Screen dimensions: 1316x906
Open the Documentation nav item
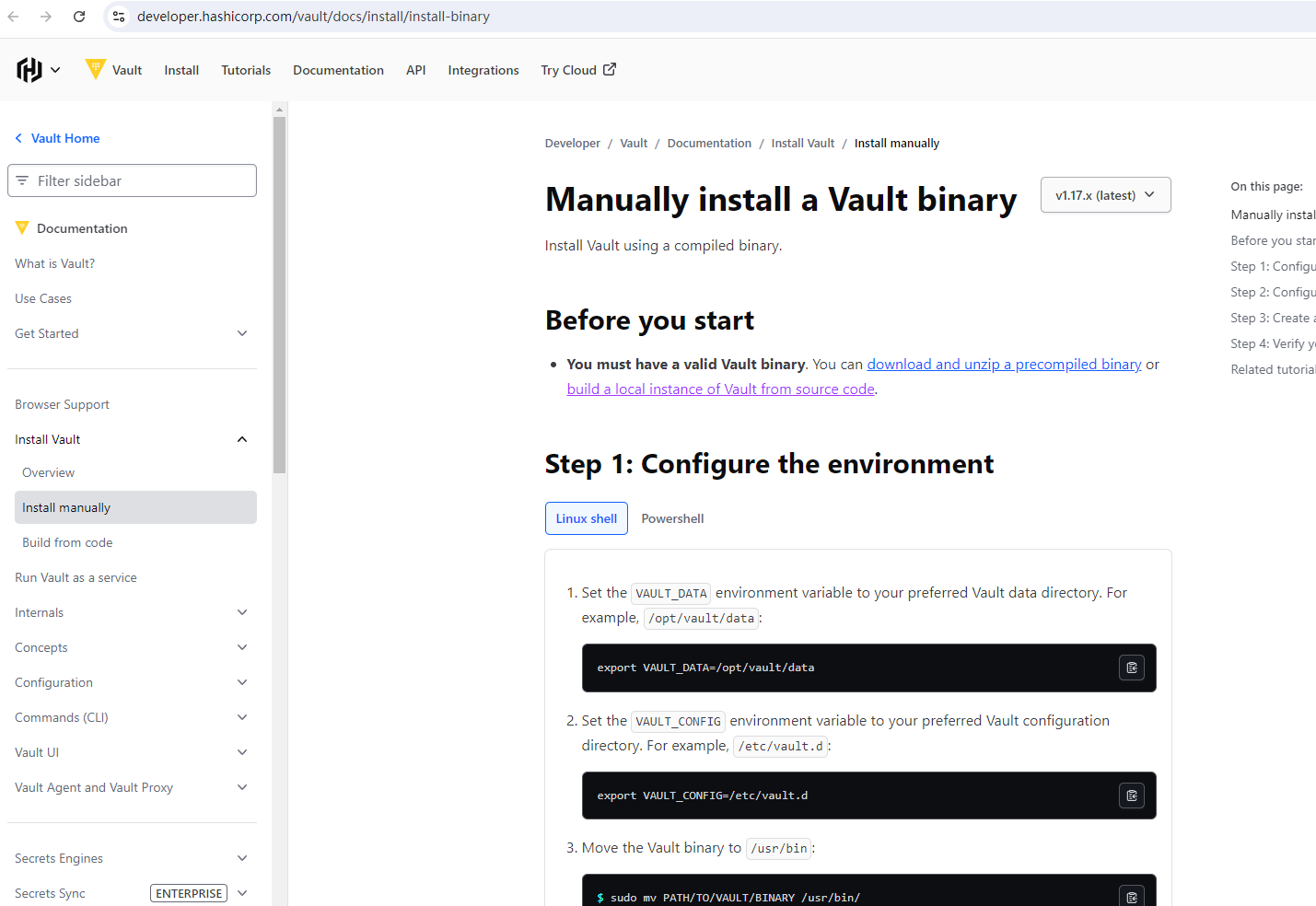[338, 70]
